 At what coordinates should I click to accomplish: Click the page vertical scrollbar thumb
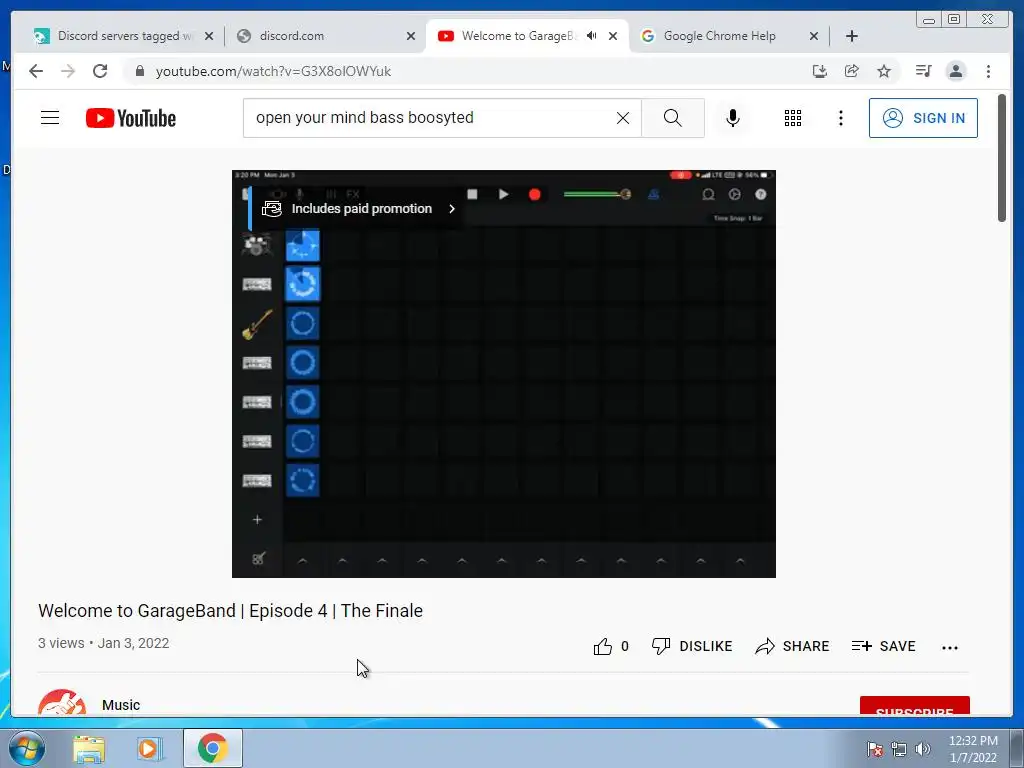[1002, 158]
